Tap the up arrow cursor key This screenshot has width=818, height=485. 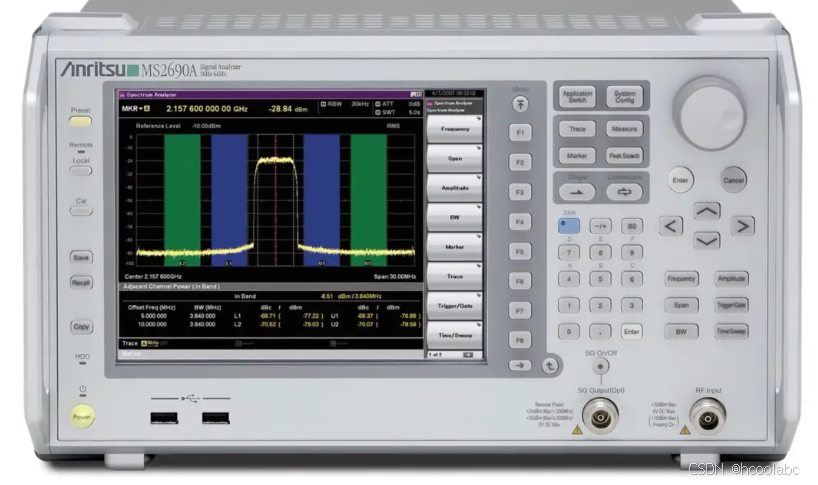[x=707, y=211]
